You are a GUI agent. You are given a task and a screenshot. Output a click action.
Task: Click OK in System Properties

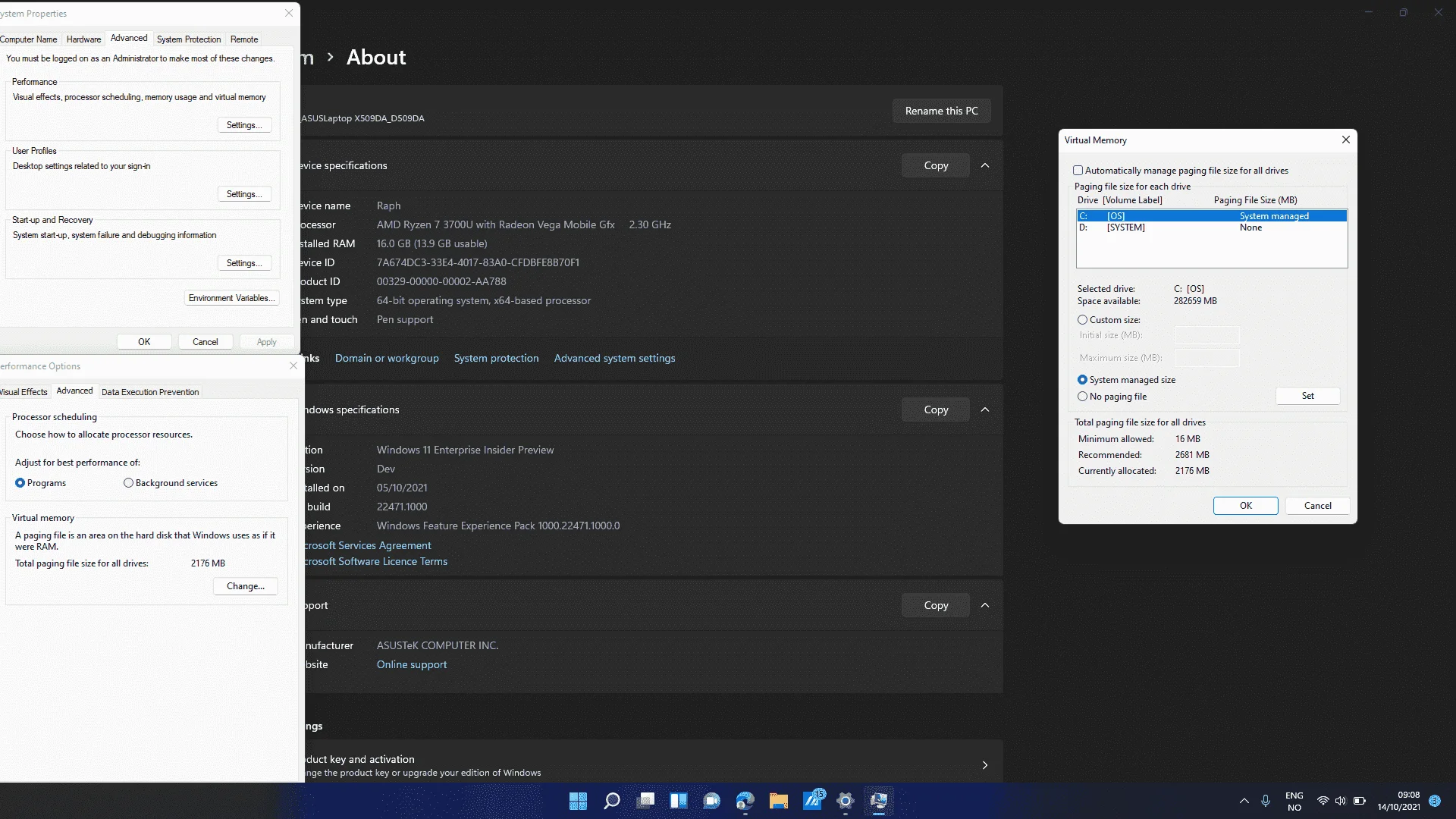tap(144, 342)
